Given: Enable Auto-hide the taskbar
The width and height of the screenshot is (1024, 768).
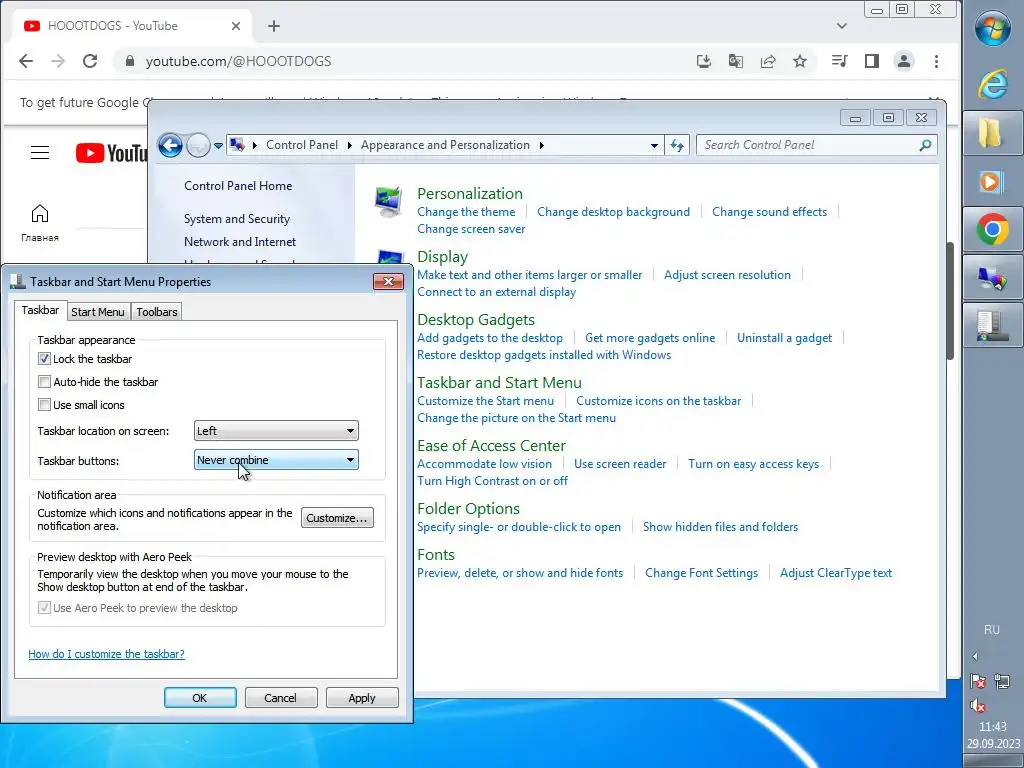Looking at the screenshot, I should tap(44, 381).
